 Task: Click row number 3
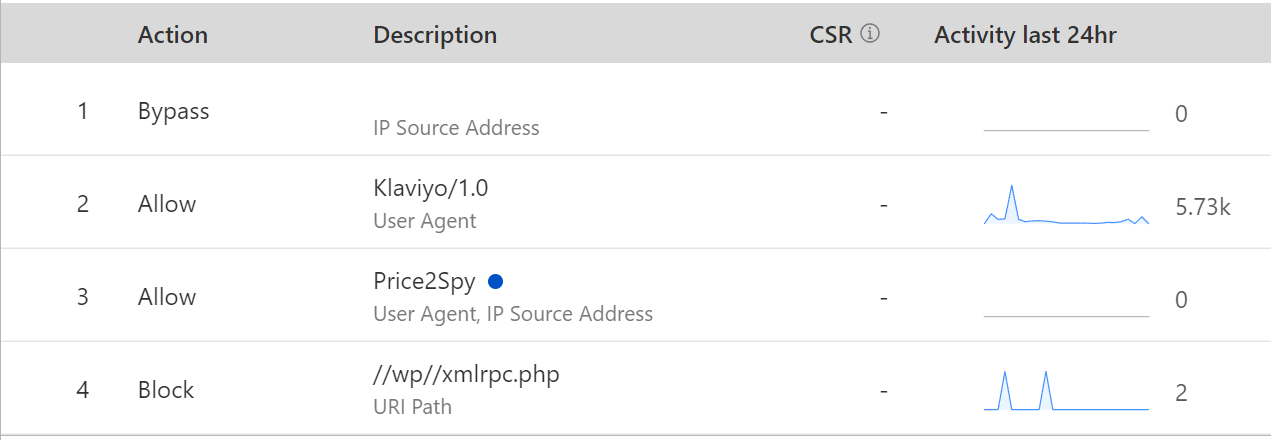(x=83, y=297)
